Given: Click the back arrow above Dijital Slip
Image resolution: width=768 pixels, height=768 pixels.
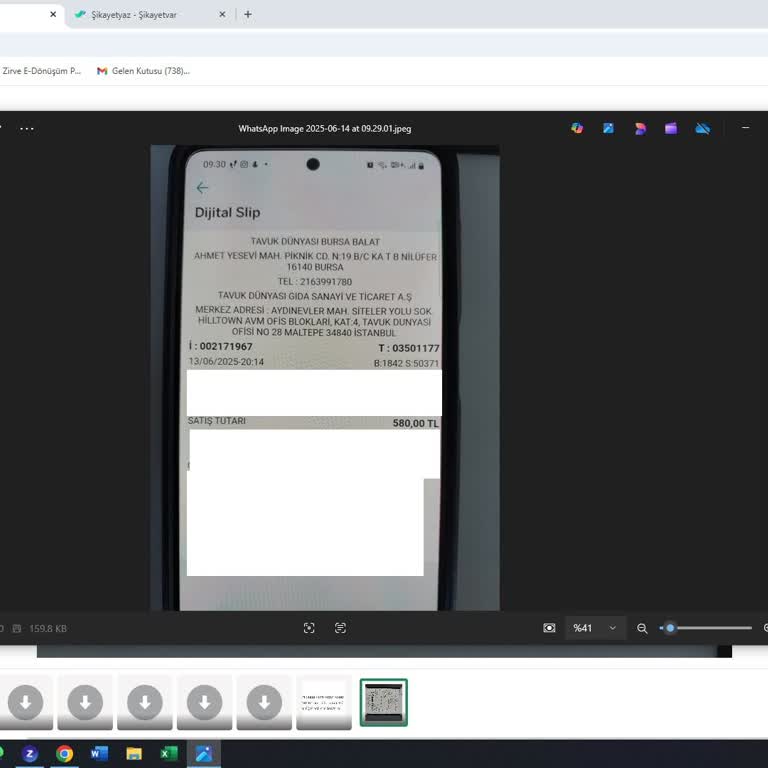Looking at the screenshot, I should click(x=202, y=188).
